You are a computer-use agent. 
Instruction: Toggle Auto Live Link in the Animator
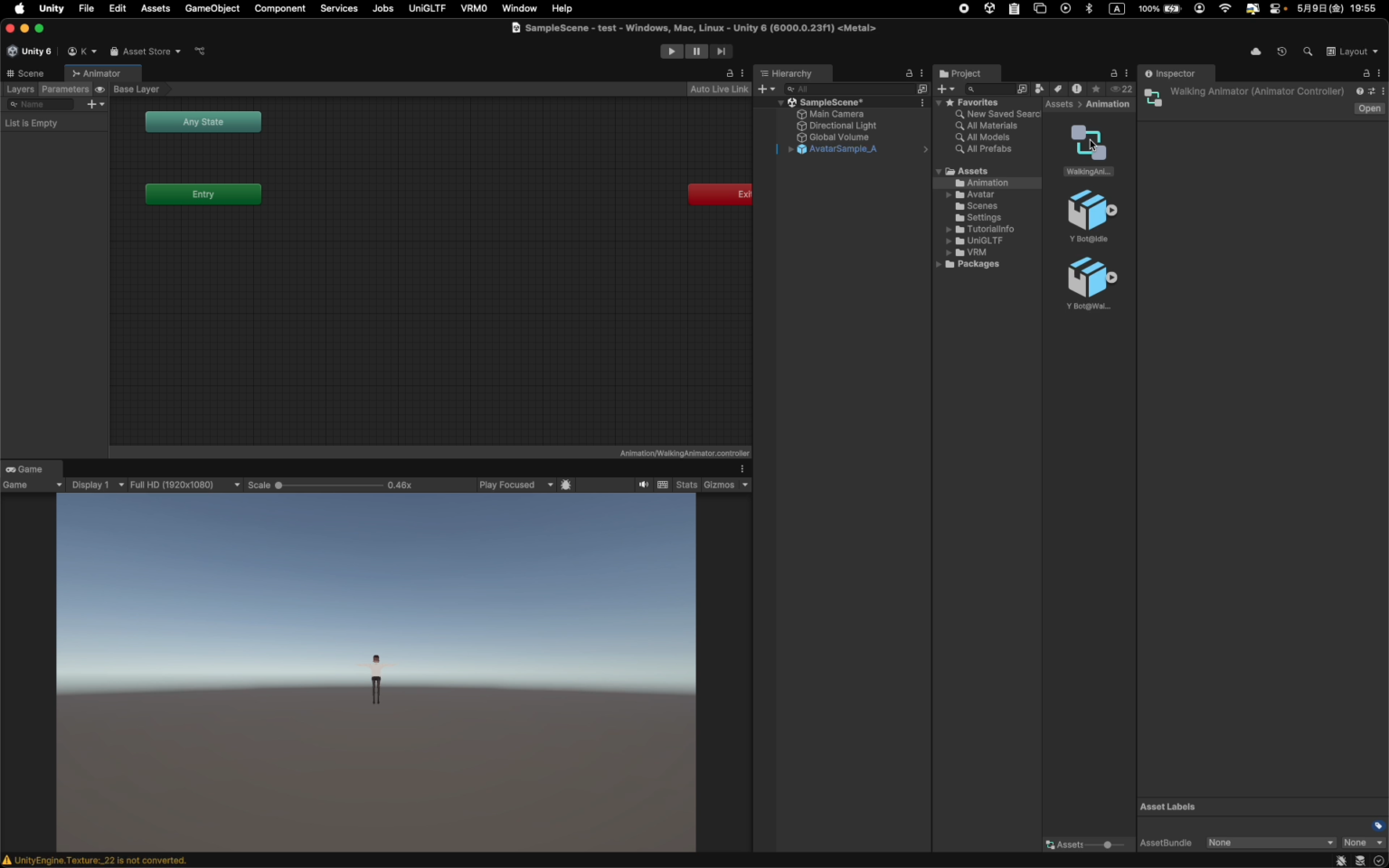718,89
